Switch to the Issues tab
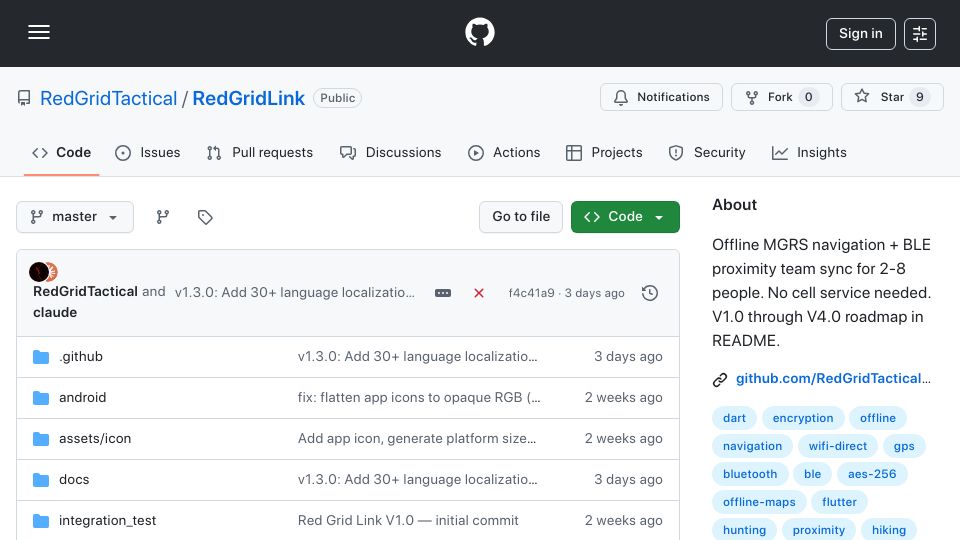The height and width of the screenshot is (540, 960). (x=148, y=152)
